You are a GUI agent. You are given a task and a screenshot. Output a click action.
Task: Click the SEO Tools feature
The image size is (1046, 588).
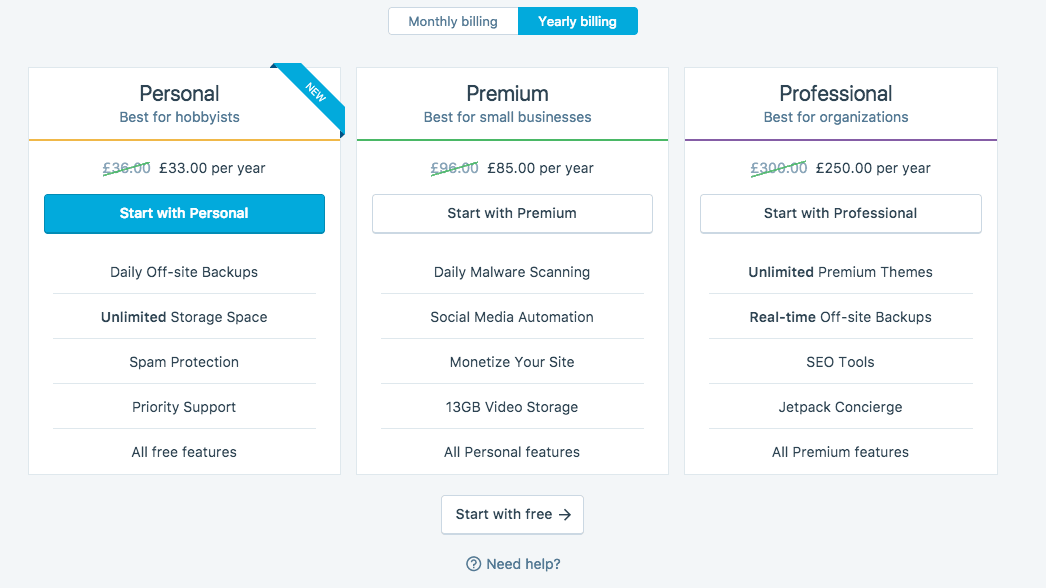click(841, 362)
